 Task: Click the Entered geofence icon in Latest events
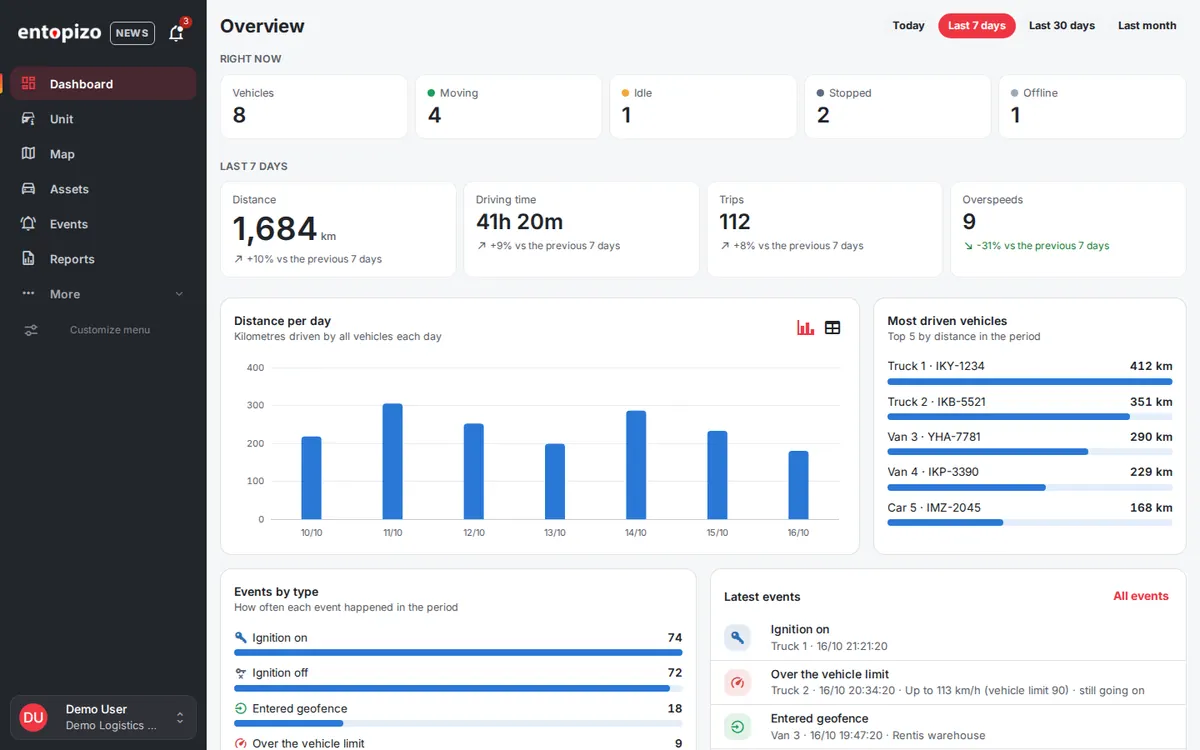pyautogui.click(x=737, y=726)
